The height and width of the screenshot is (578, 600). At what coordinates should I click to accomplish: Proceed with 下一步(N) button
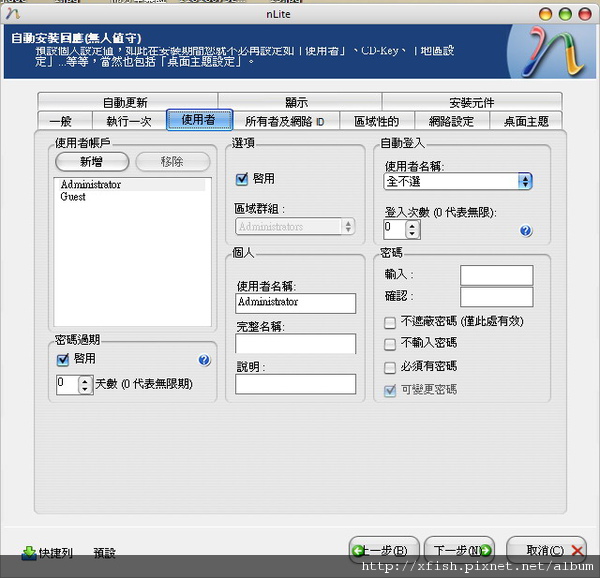click(x=460, y=550)
